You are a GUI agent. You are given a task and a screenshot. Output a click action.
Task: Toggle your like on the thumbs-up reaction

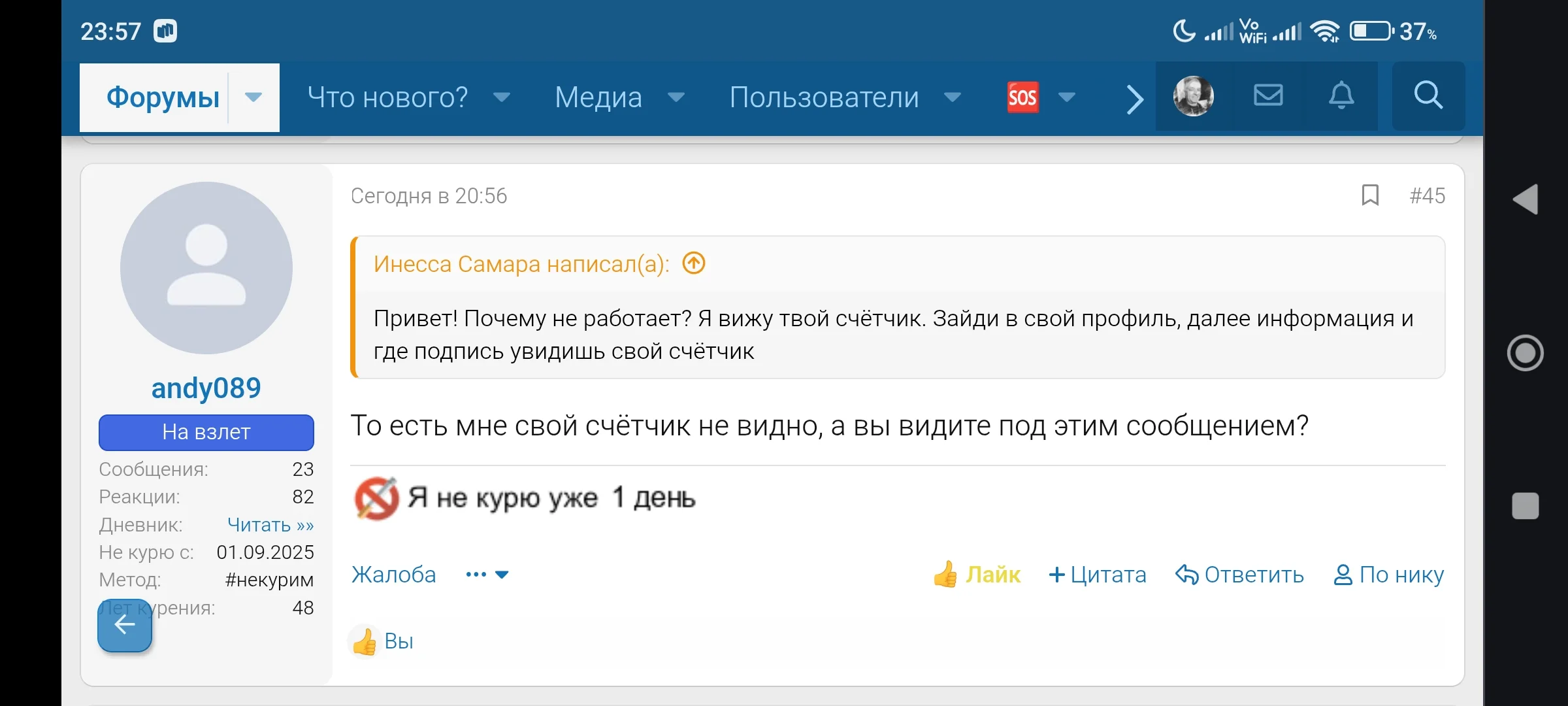(366, 641)
